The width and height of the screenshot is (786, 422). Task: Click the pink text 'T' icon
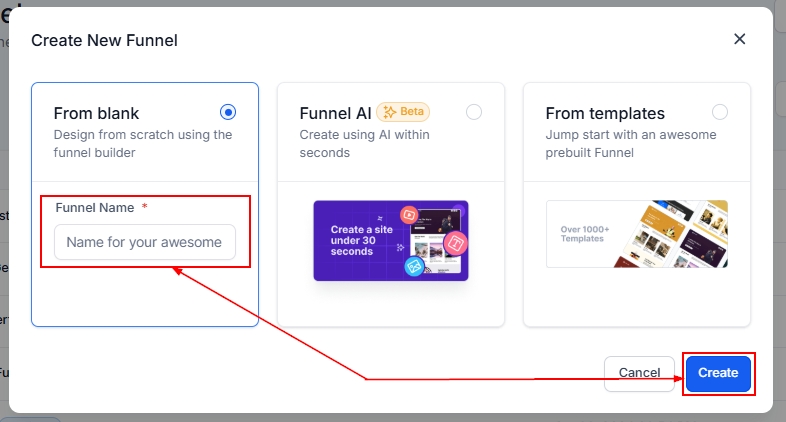[x=453, y=243]
